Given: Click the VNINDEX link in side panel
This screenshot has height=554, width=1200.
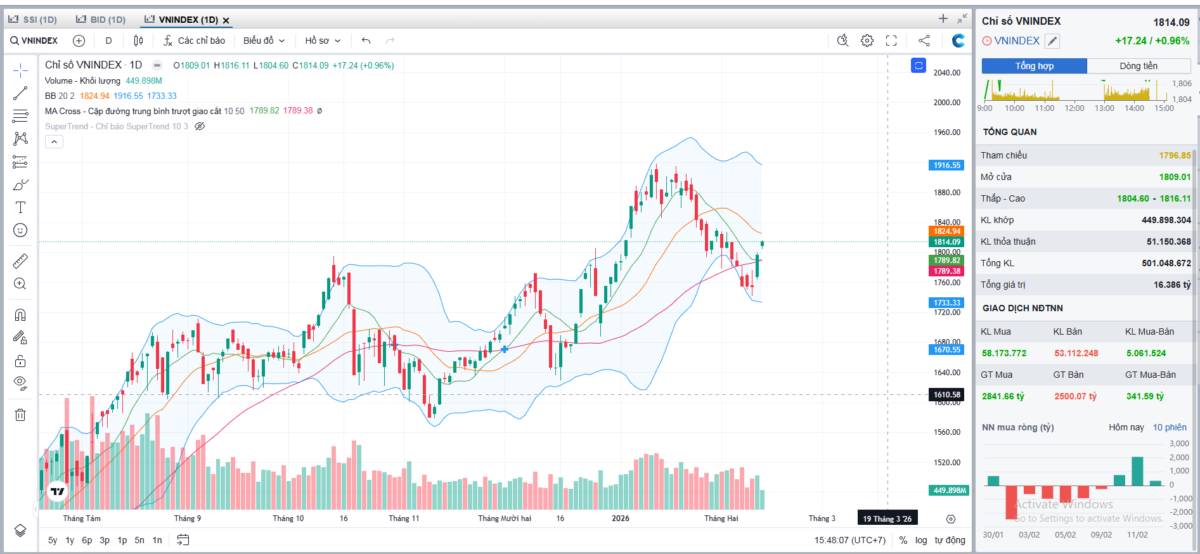Looking at the screenshot, I should 1017,41.
